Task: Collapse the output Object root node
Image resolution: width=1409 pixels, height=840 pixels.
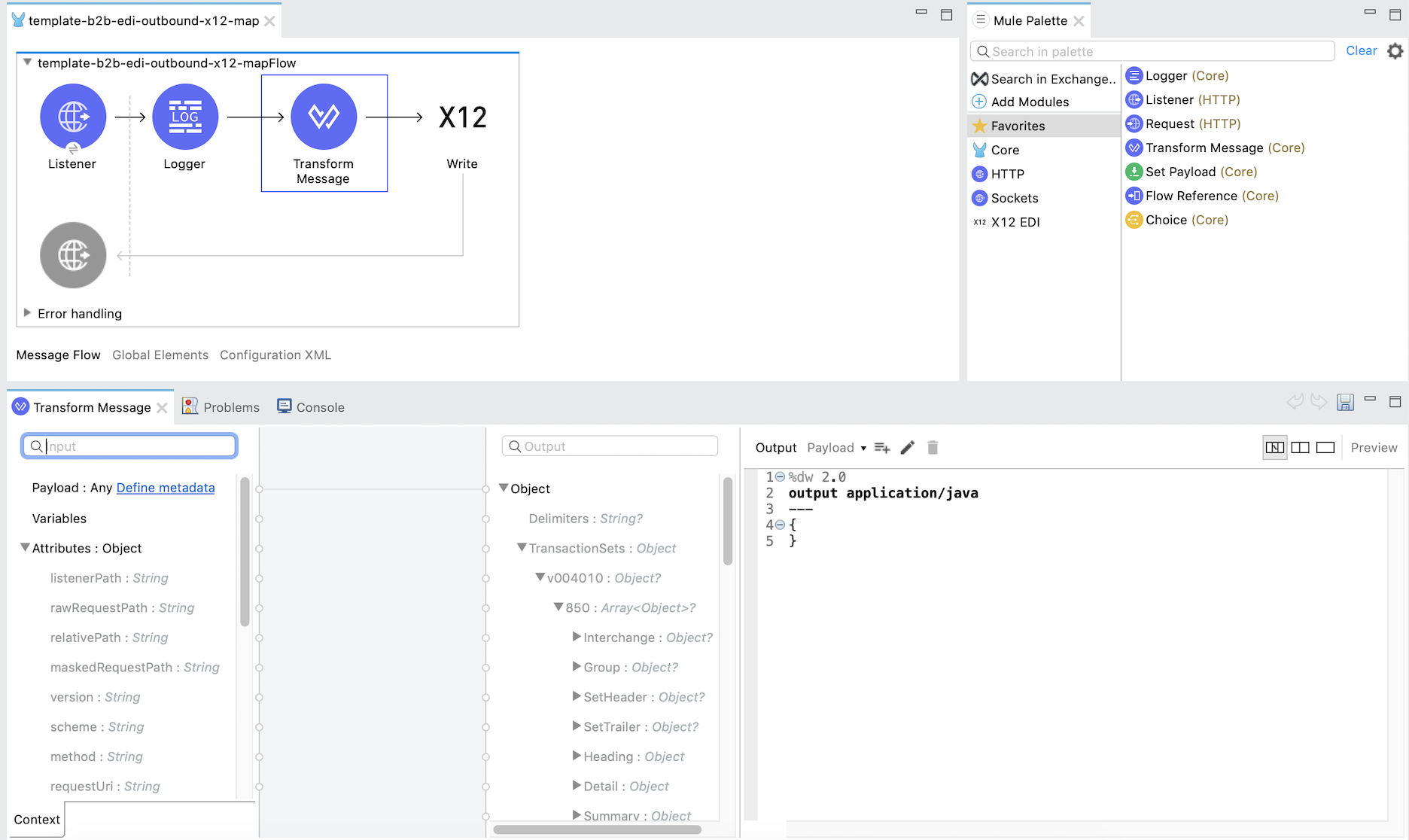Action: click(504, 488)
